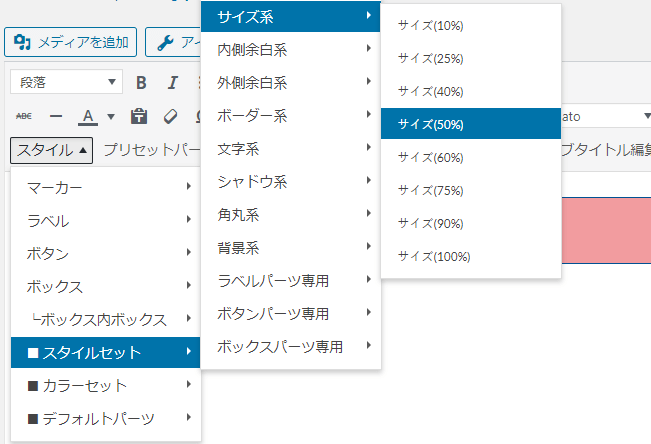Open ボーダー系 submenu
The height and width of the screenshot is (444, 651).
291,115
